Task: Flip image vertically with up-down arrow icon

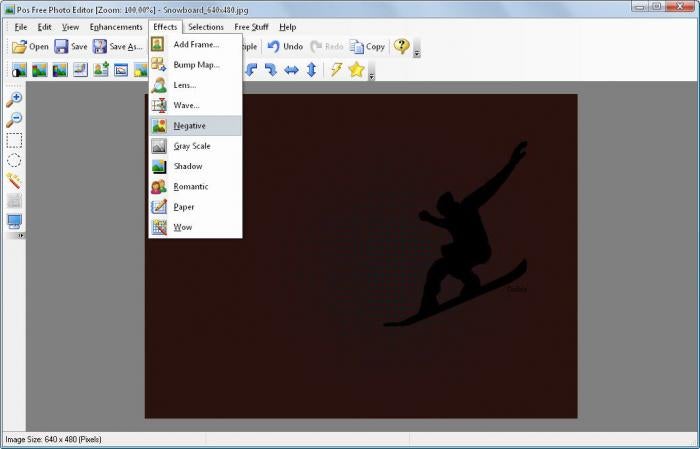Action: click(x=312, y=70)
